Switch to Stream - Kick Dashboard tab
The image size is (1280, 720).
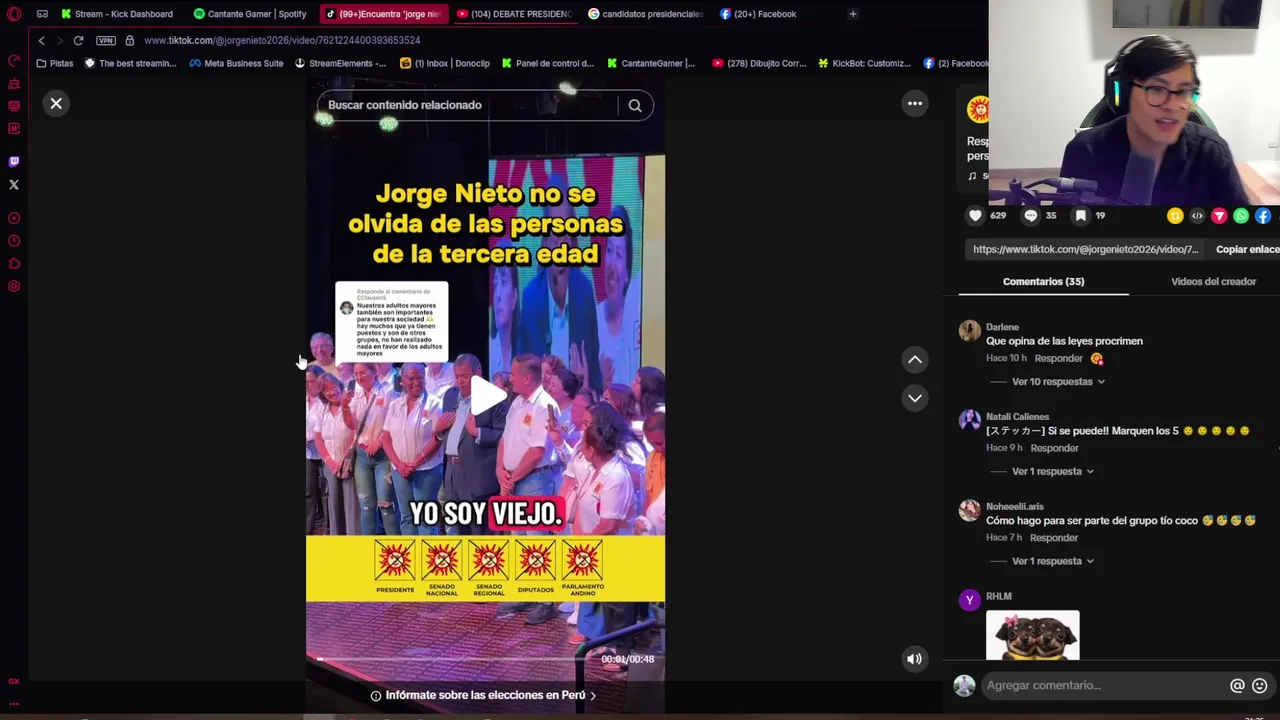coord(116,14)
